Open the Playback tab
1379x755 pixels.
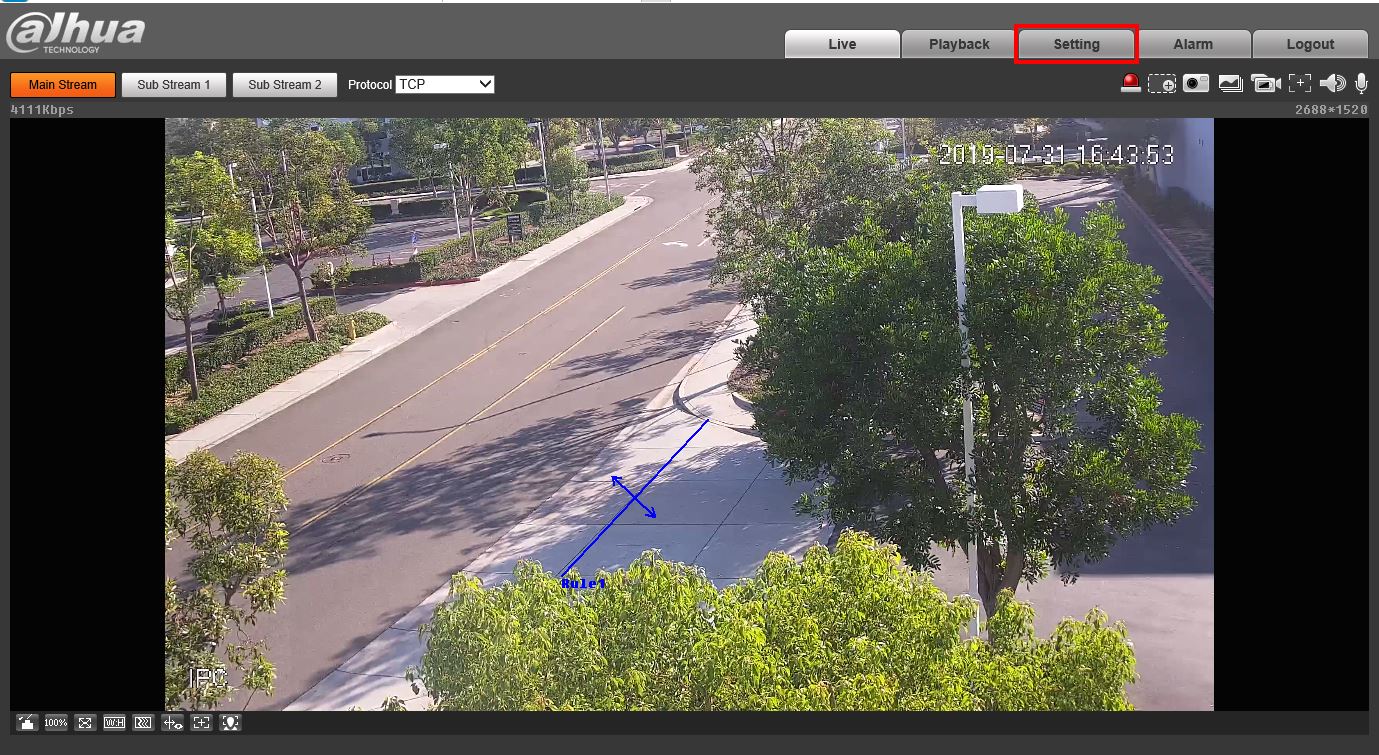click(x=959, y=44)
